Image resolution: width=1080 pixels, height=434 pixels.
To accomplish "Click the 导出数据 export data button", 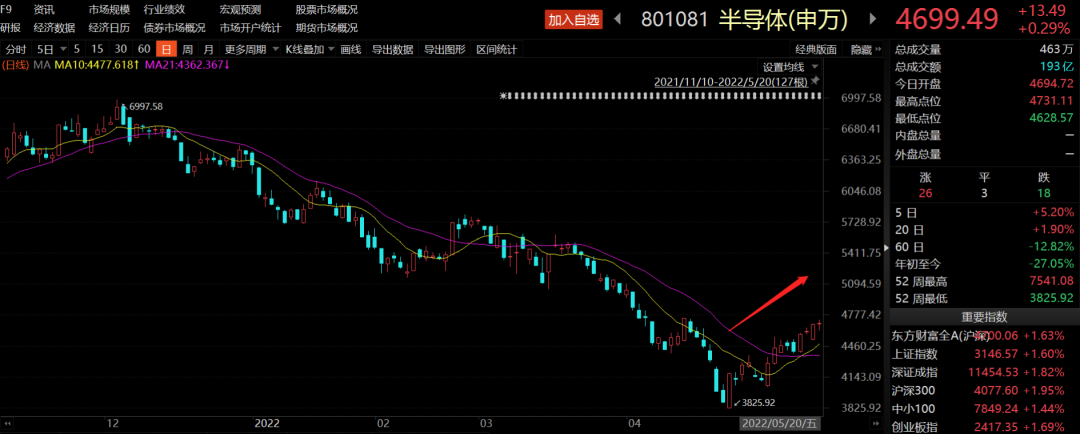I will pos(393,50).
